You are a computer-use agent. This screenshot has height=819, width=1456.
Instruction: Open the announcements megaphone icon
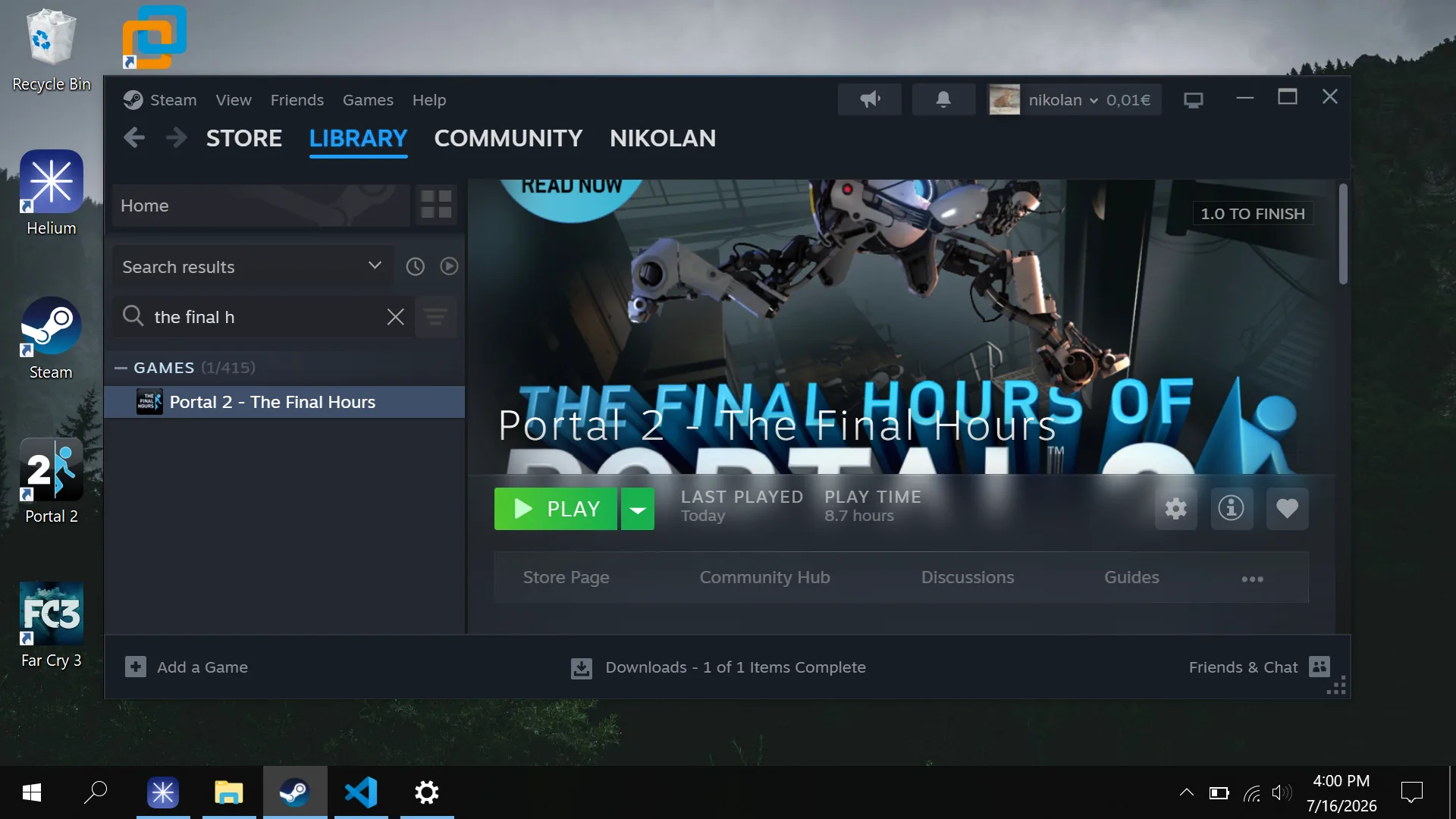coord(870,99)
